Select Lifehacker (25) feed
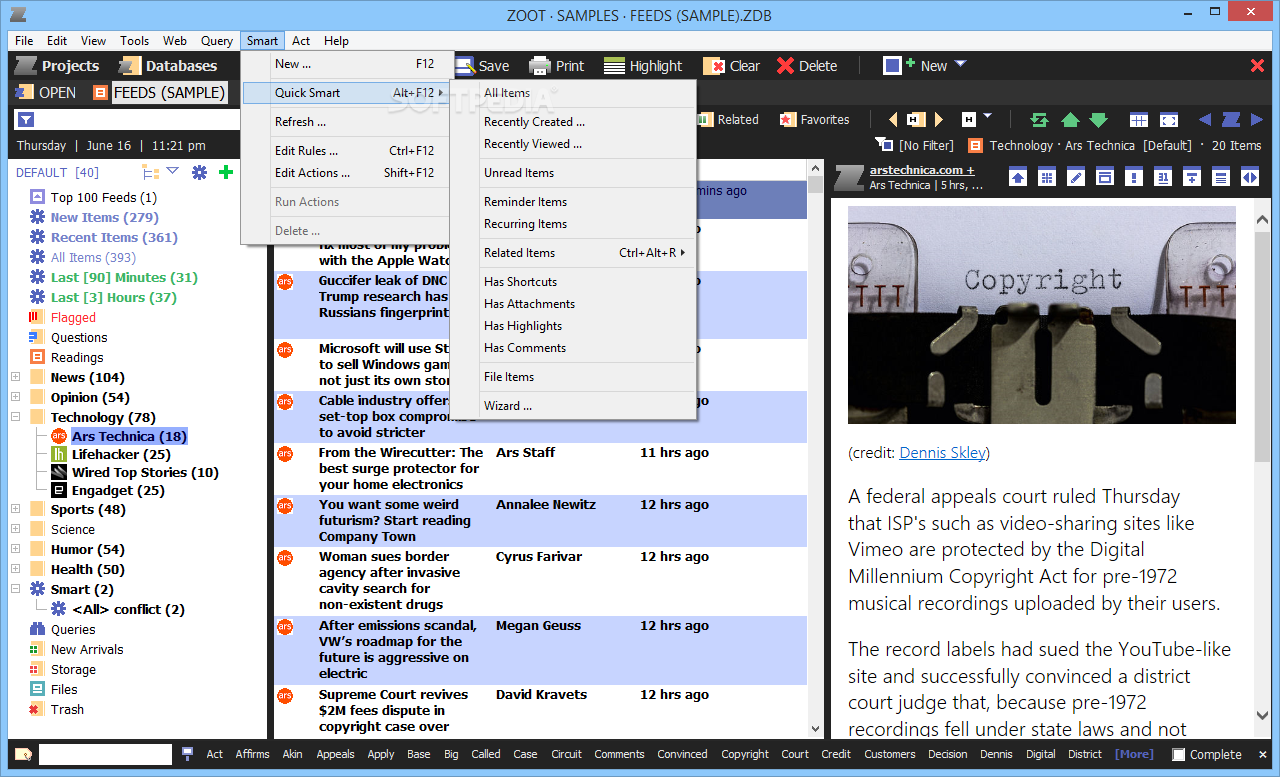This screenshot has height=777, width=1280. (121, 454)
